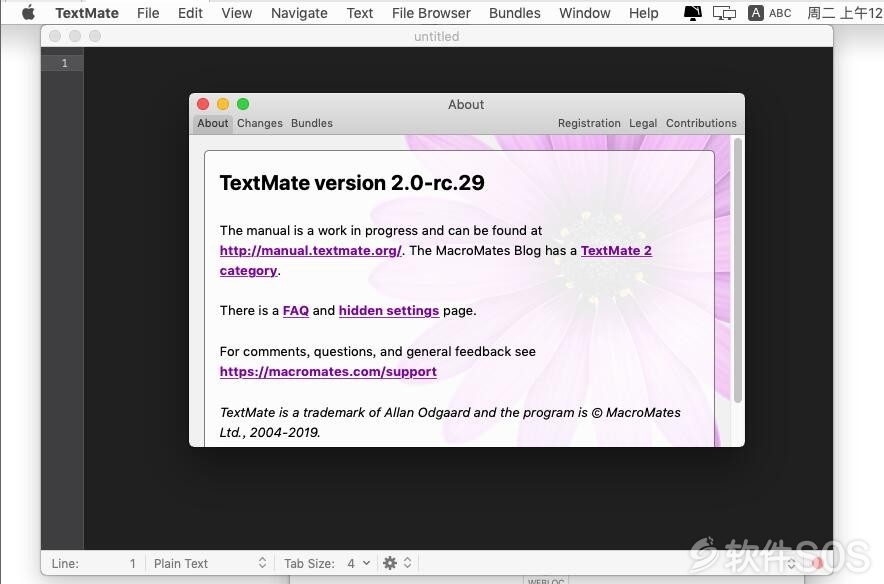Click line number 1 in the gutter
884x584 pixels.
64,63
